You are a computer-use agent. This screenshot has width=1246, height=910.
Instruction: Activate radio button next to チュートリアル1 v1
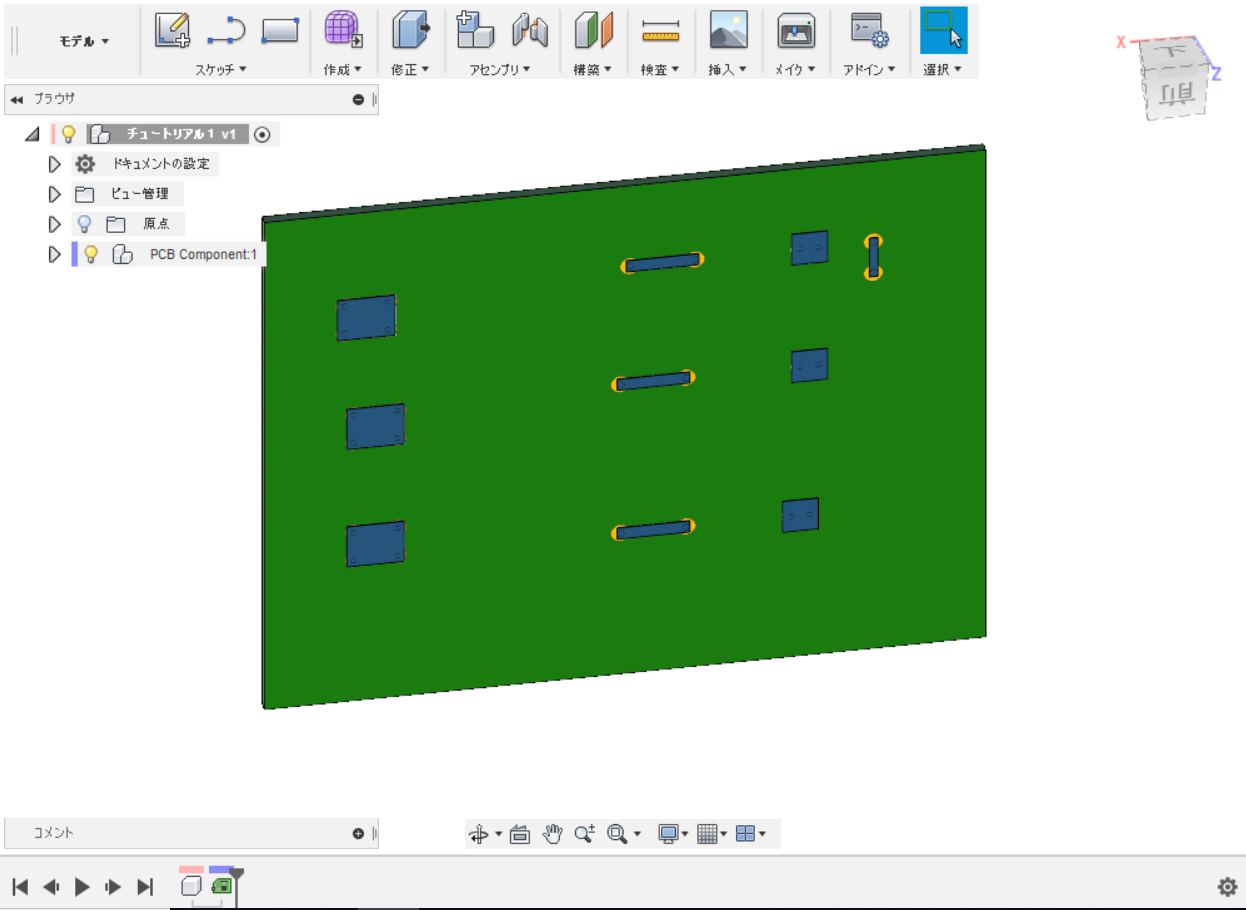click(262, 134)
